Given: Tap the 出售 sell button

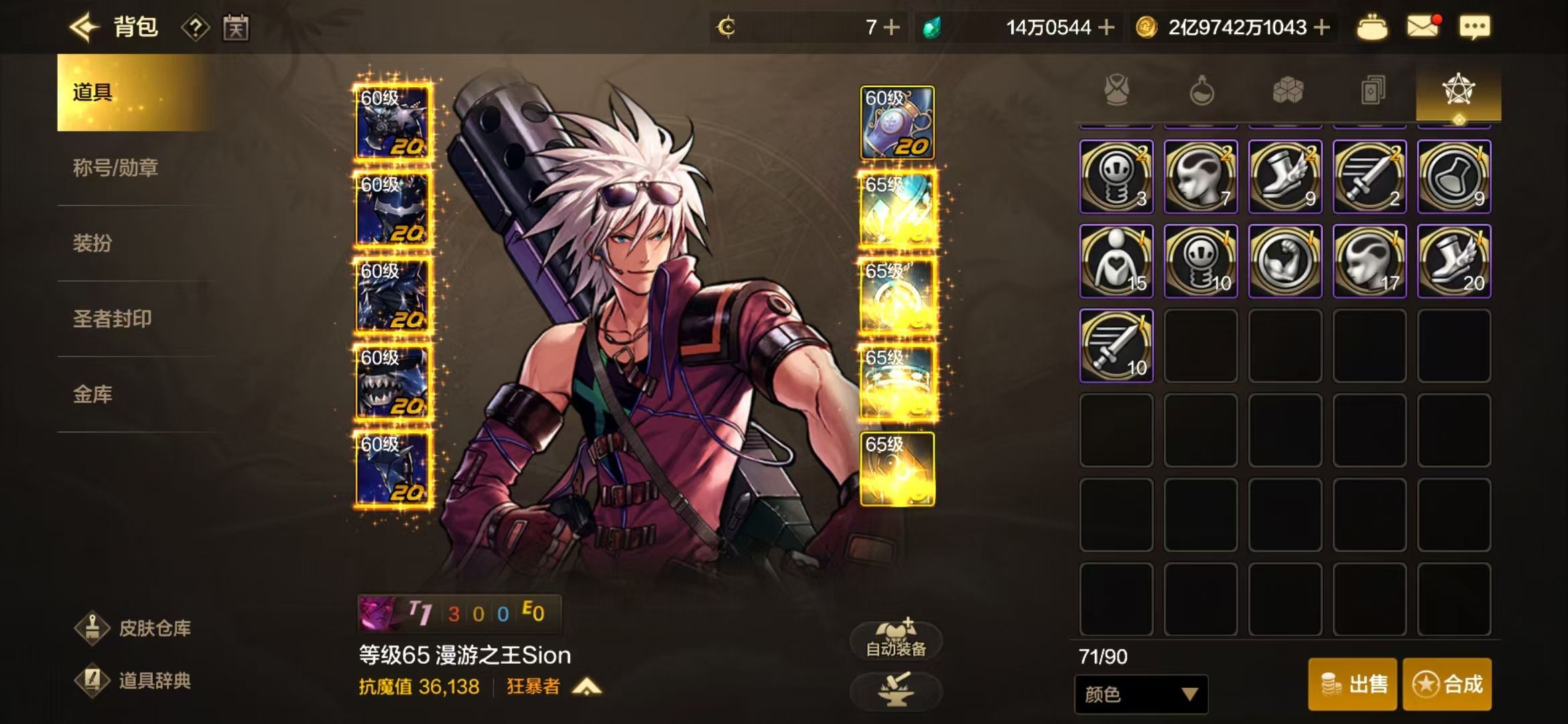Looking at the screenshot, I should 1352,684.
